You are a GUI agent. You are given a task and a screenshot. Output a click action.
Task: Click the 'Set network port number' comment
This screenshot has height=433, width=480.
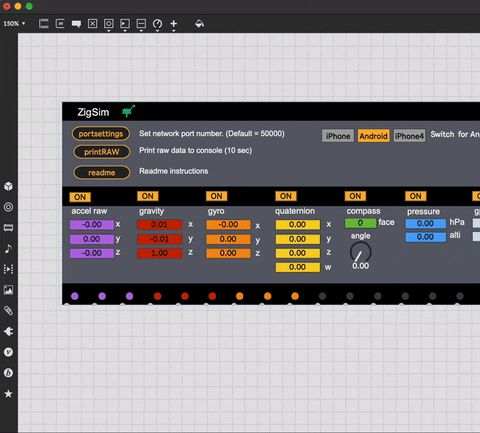(x=212, y=134)
